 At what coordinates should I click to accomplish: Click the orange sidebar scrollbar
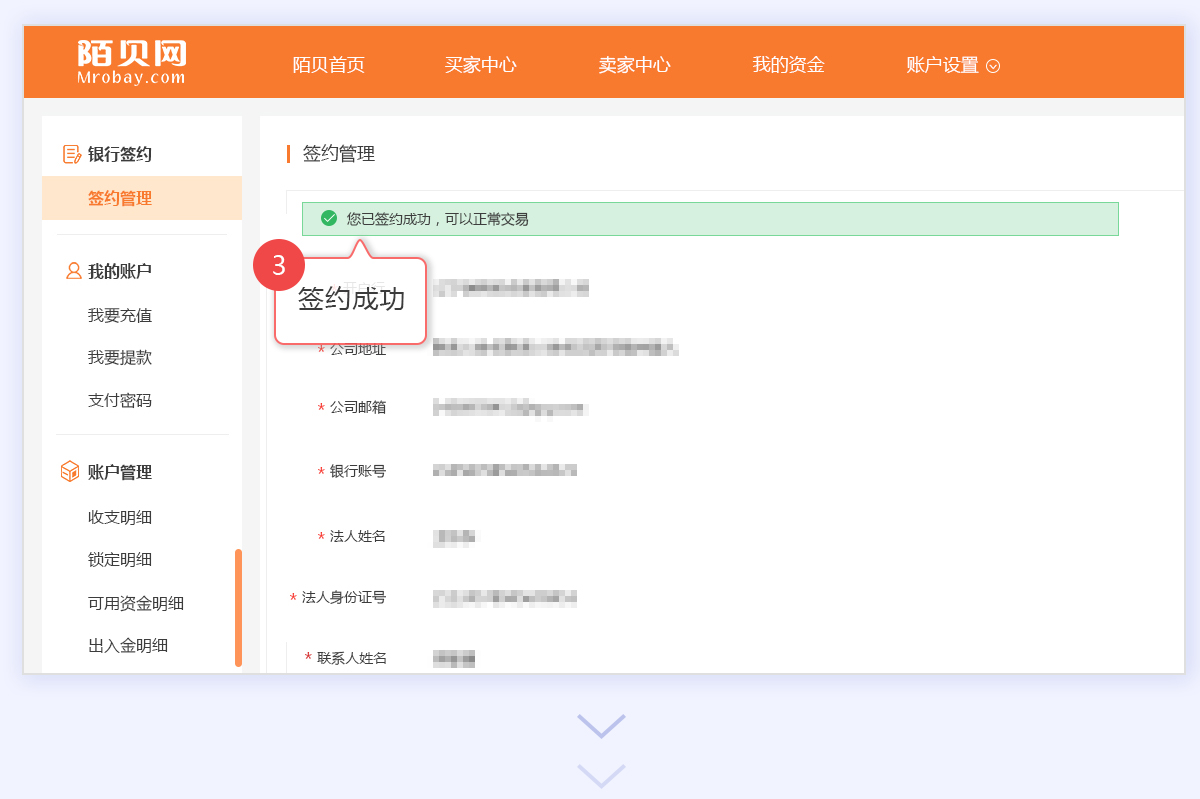click(x=238, y=607)
